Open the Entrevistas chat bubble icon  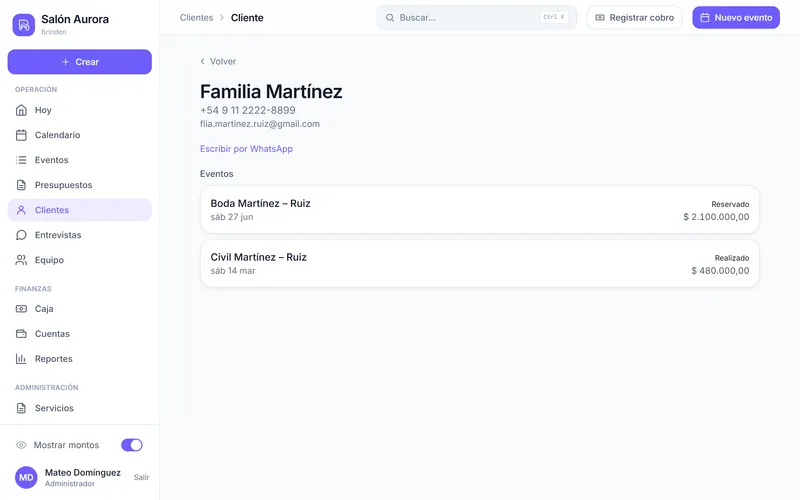21,235
